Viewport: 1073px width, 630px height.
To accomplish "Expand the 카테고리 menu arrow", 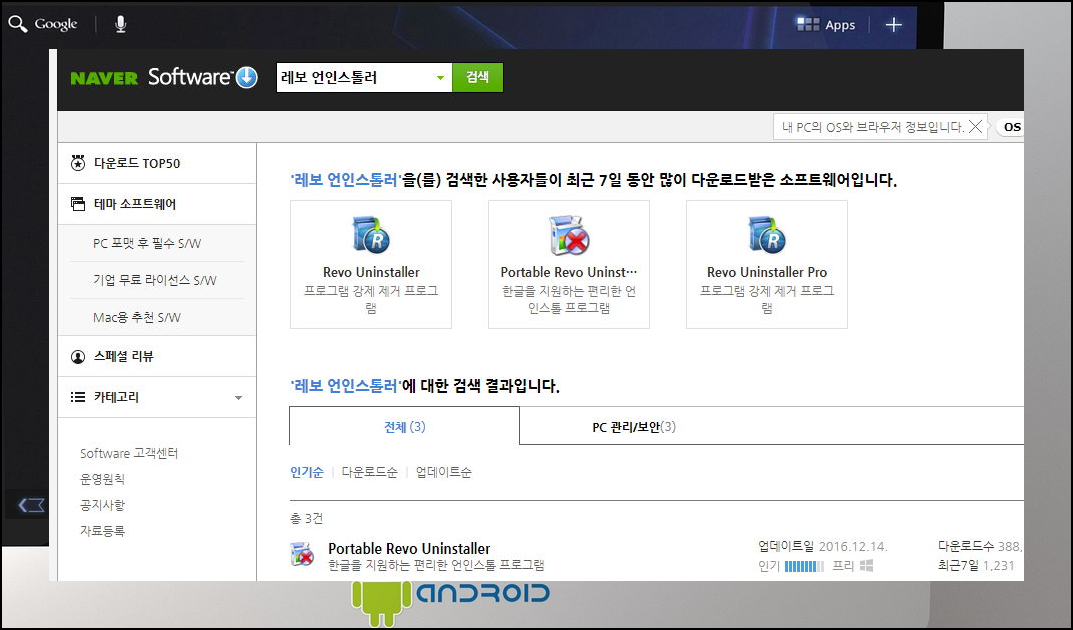I will tap(238, 397).
